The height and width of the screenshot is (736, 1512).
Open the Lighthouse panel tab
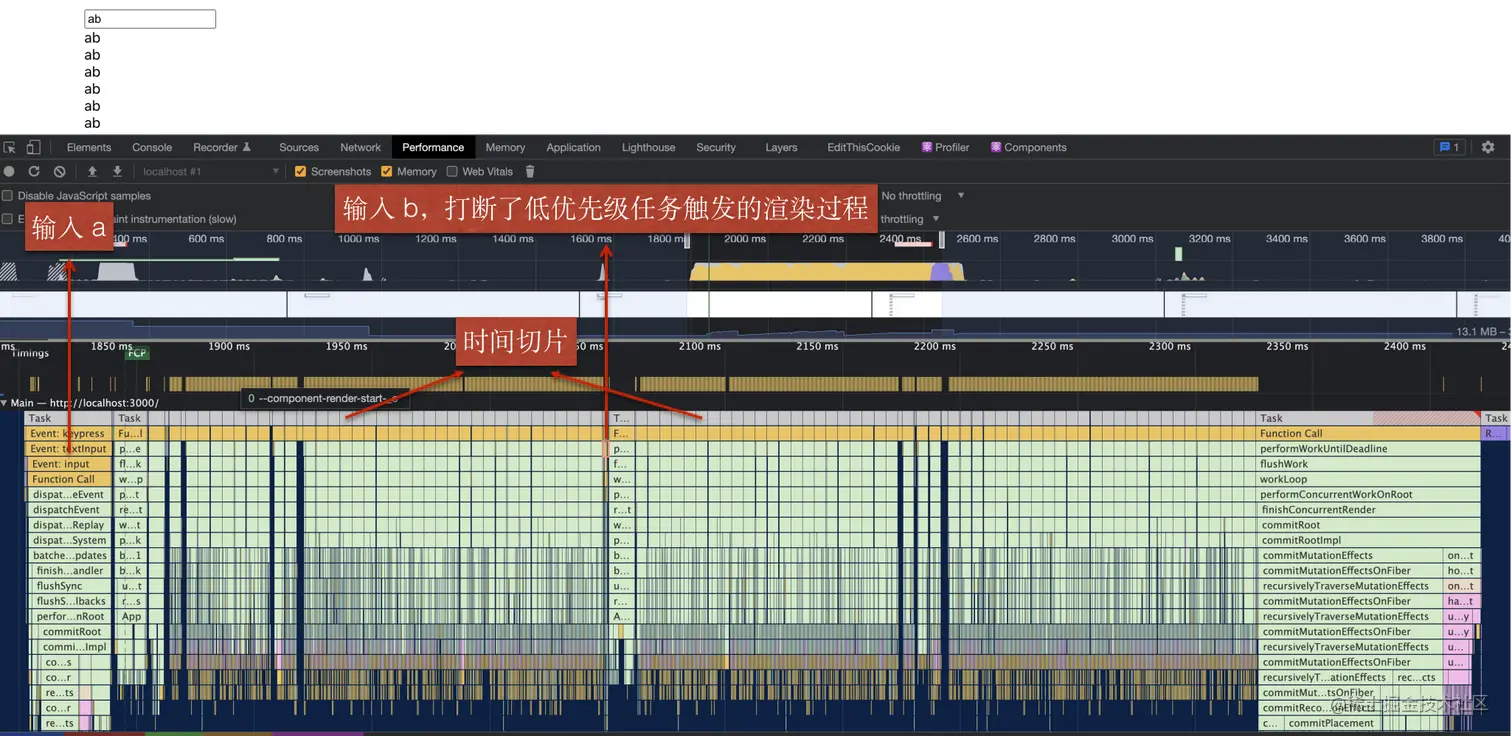point(648,147)
